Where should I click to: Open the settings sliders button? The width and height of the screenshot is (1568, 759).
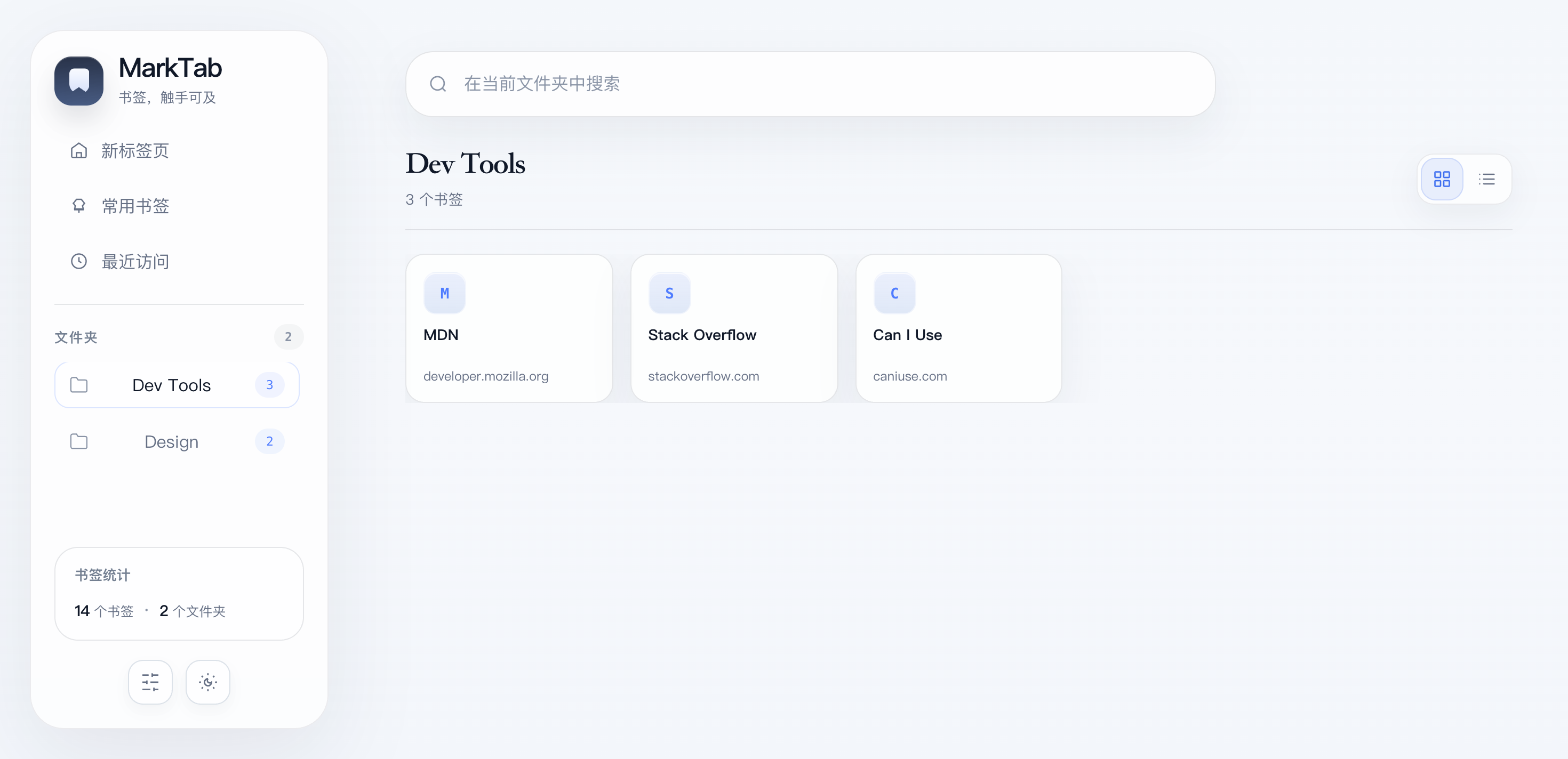pos(150,682)
